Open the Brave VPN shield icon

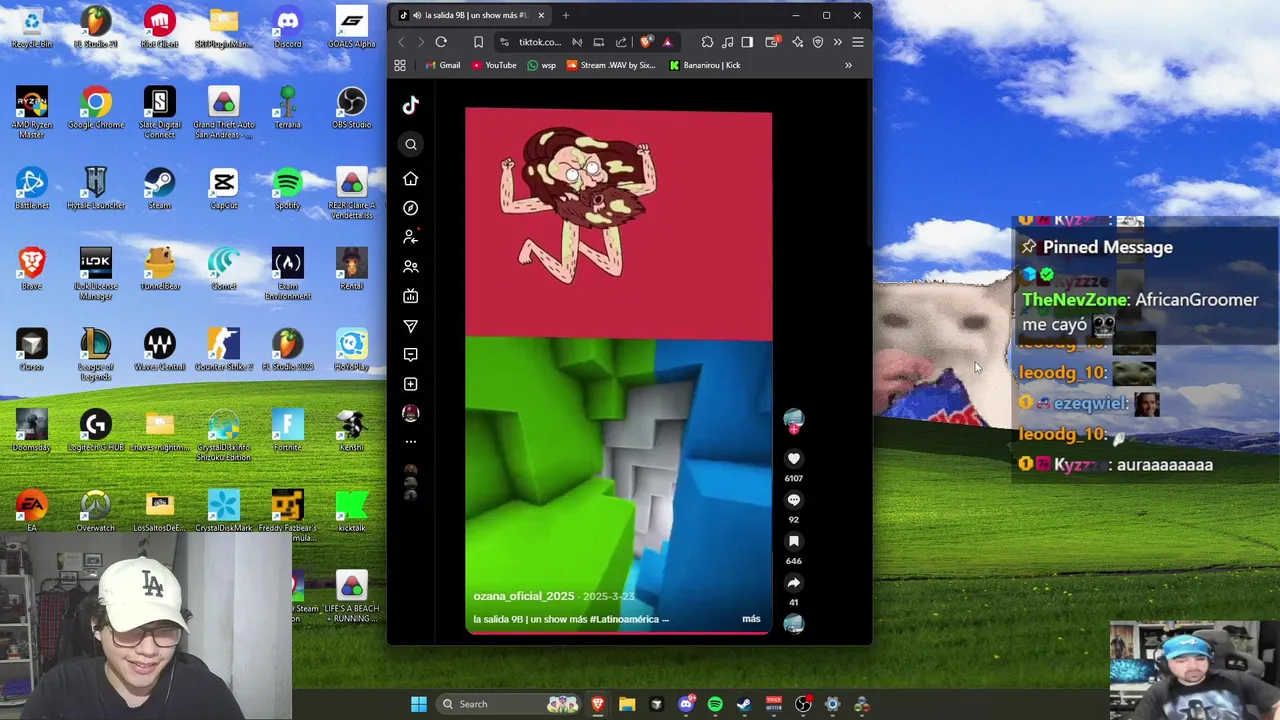coord(818,42)
